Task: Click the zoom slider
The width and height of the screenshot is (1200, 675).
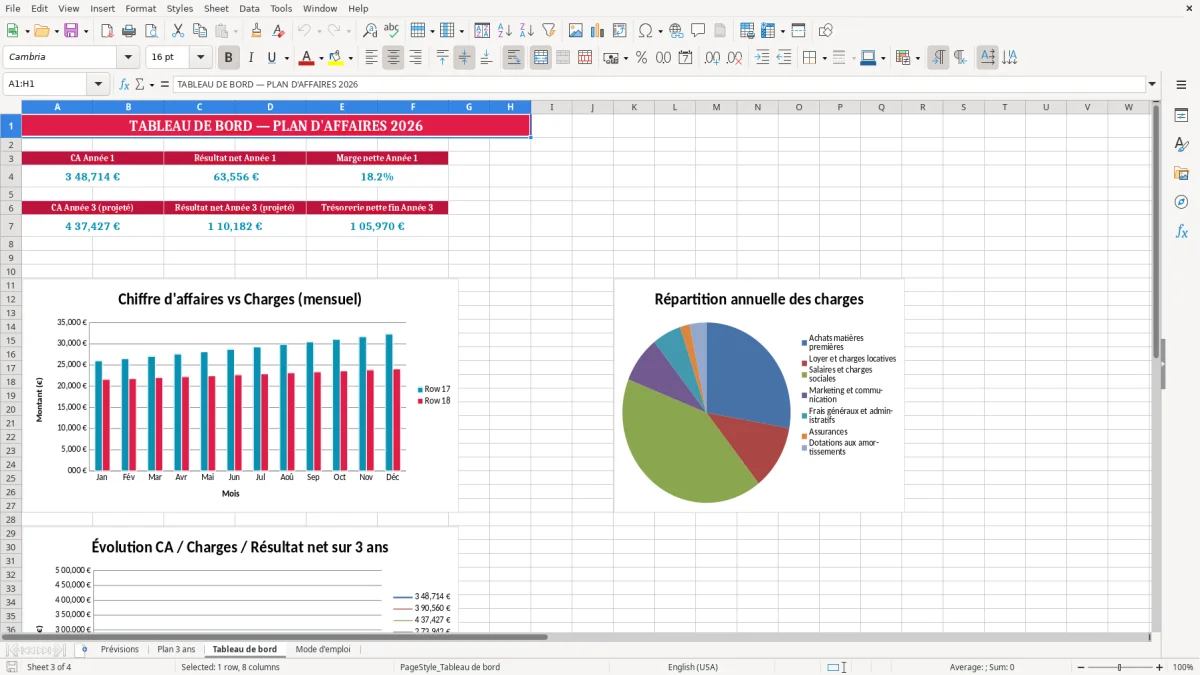Action: (1119, 667)
